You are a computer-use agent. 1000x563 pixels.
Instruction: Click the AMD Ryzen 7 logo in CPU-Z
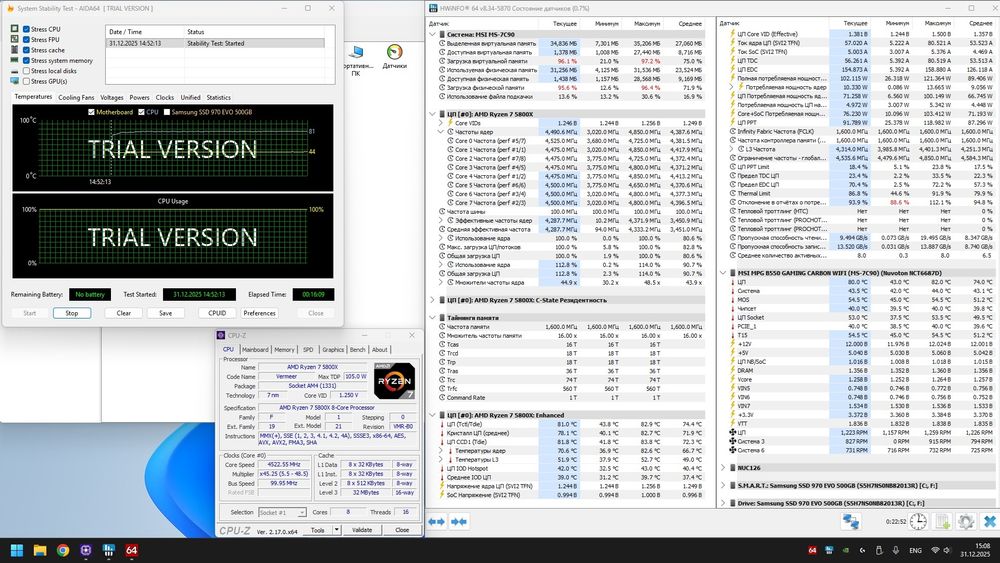coord(394,381)
